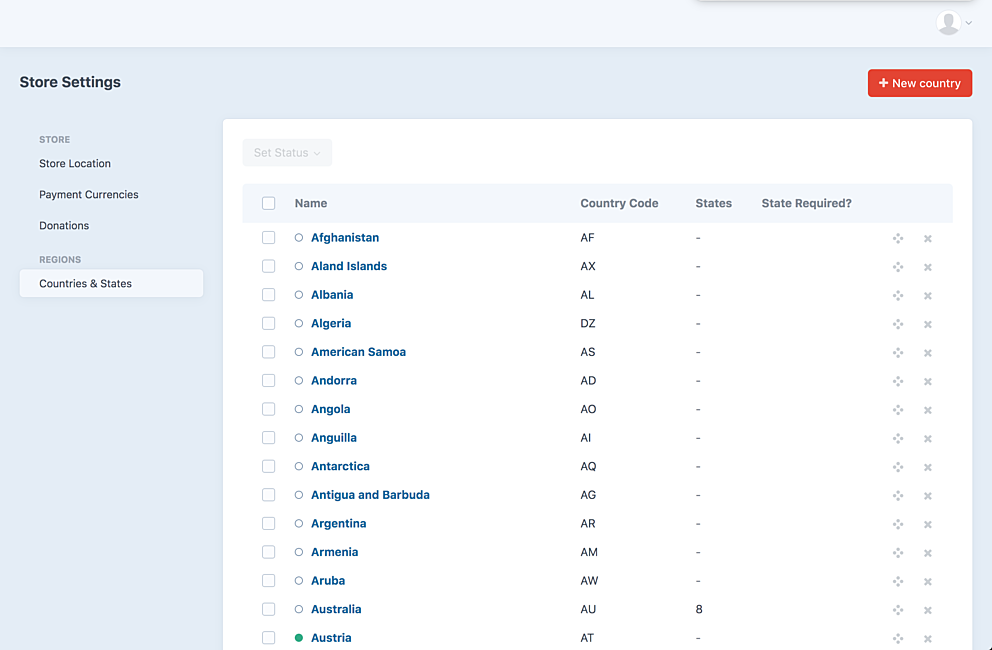Screen dimensions: 992x650
Task: Delete the Albania country row
Action: pyautogui.click(x=927, y=296)
